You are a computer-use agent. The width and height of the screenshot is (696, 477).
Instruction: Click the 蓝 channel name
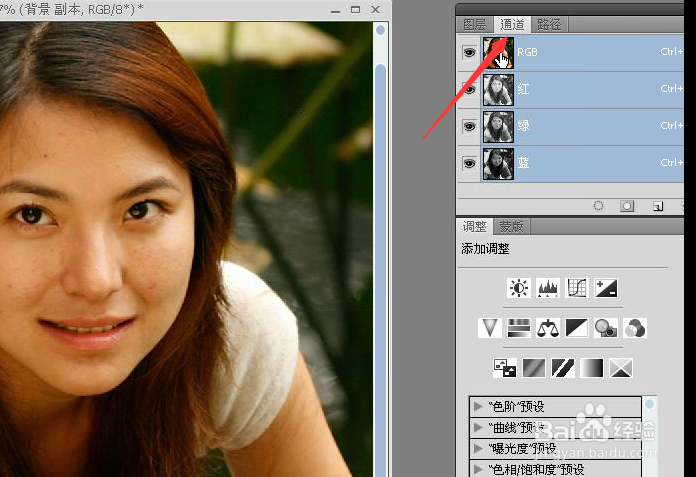[523, 163]
